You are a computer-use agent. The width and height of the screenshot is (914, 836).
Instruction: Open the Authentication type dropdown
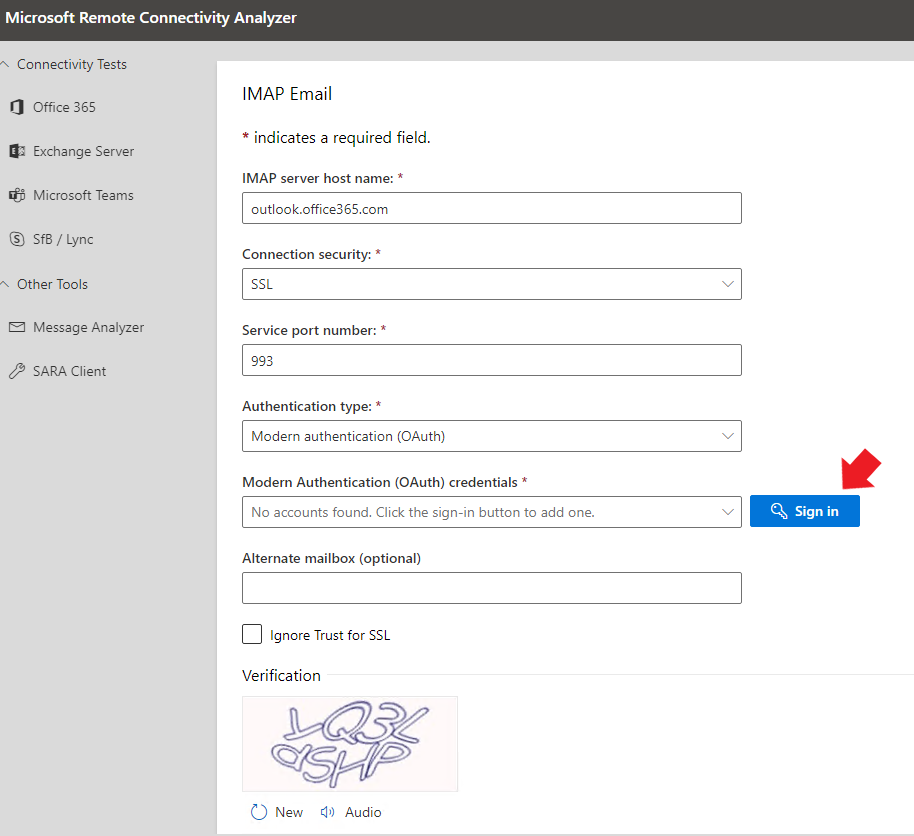491,436
